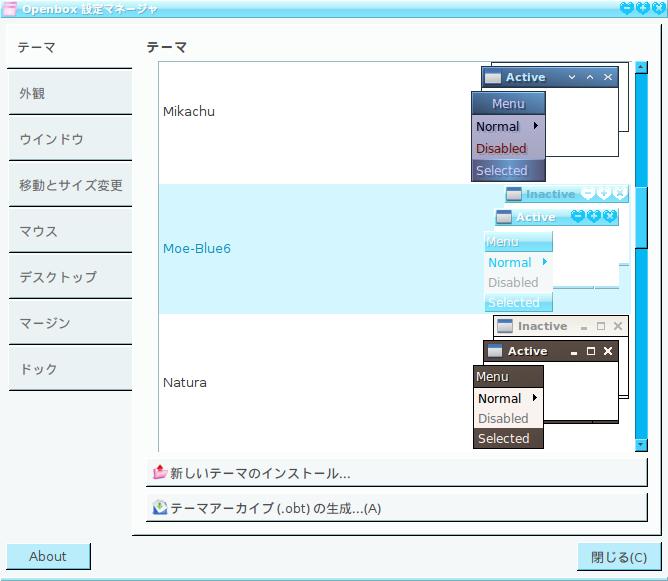Open the About dialog
Screen dimensions: 668x581
tap(48, 556)
